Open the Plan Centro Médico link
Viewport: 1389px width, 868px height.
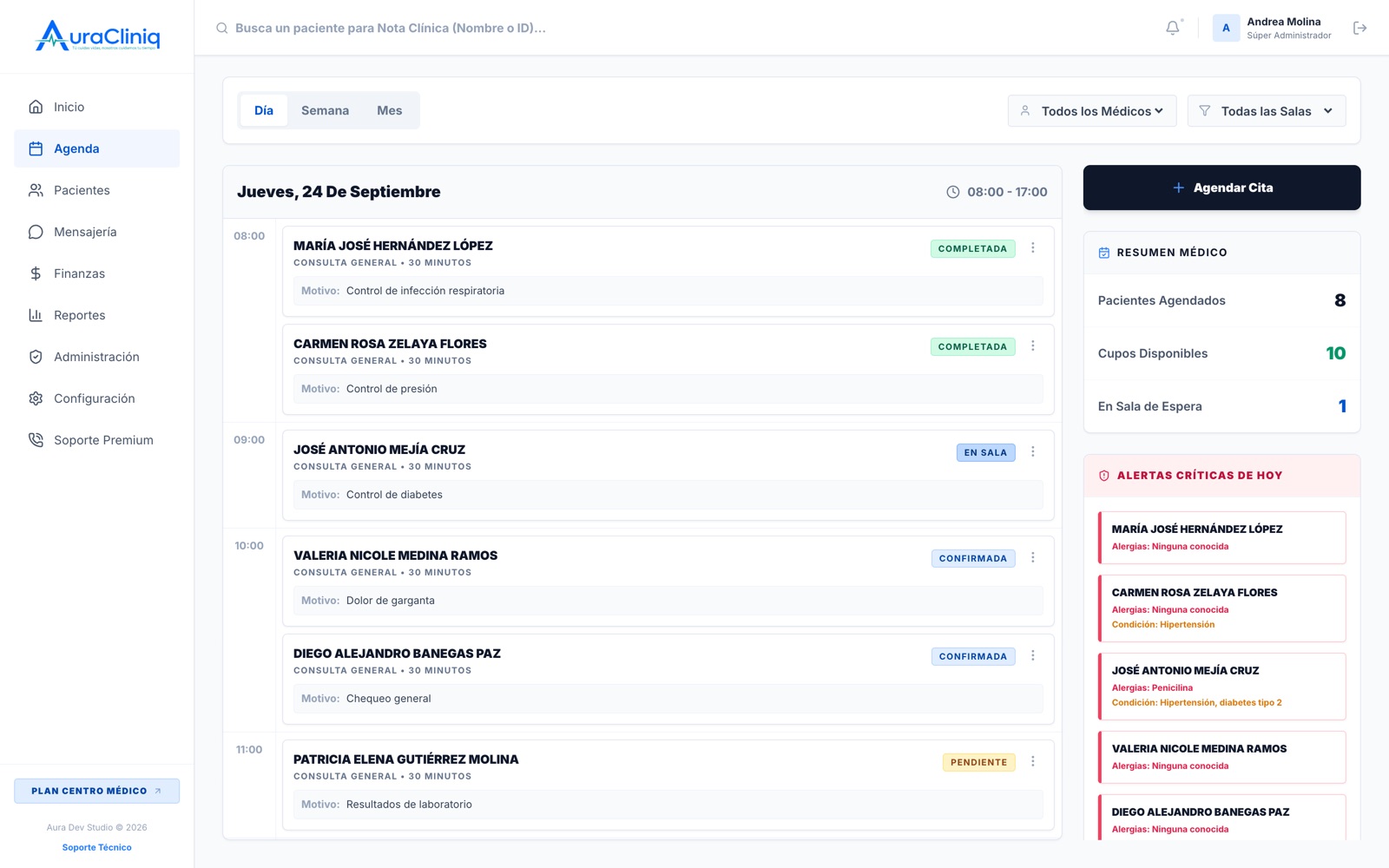point(97,791)
